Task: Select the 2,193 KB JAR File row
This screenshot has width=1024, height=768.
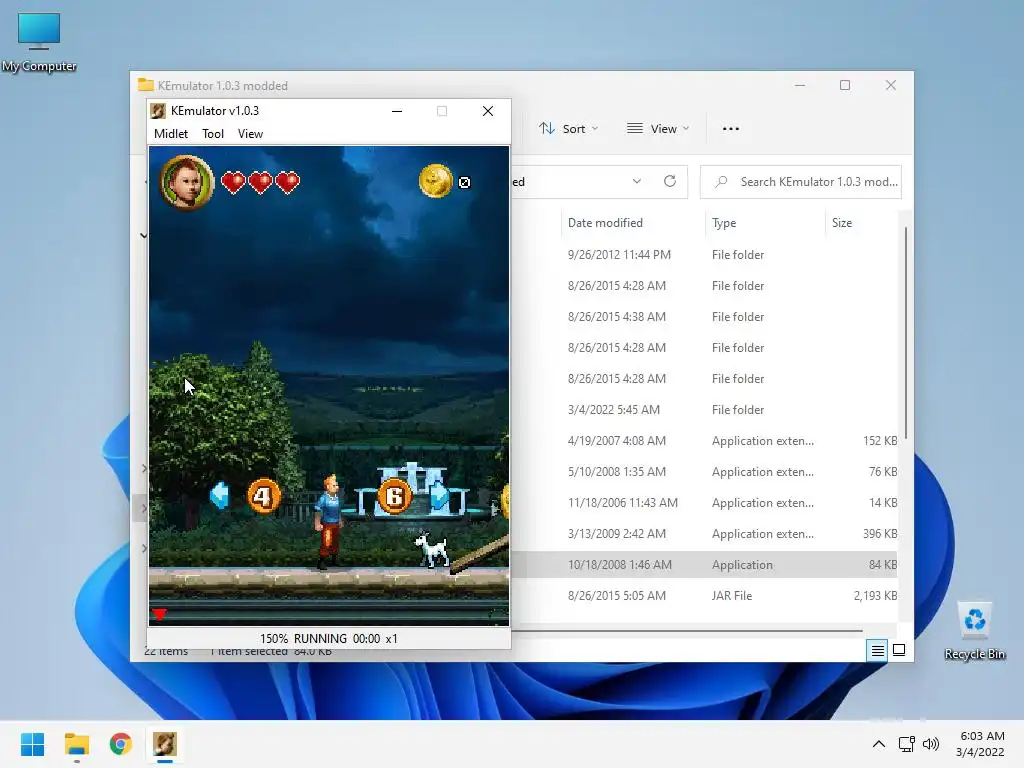Action: (x=704, y=596)
